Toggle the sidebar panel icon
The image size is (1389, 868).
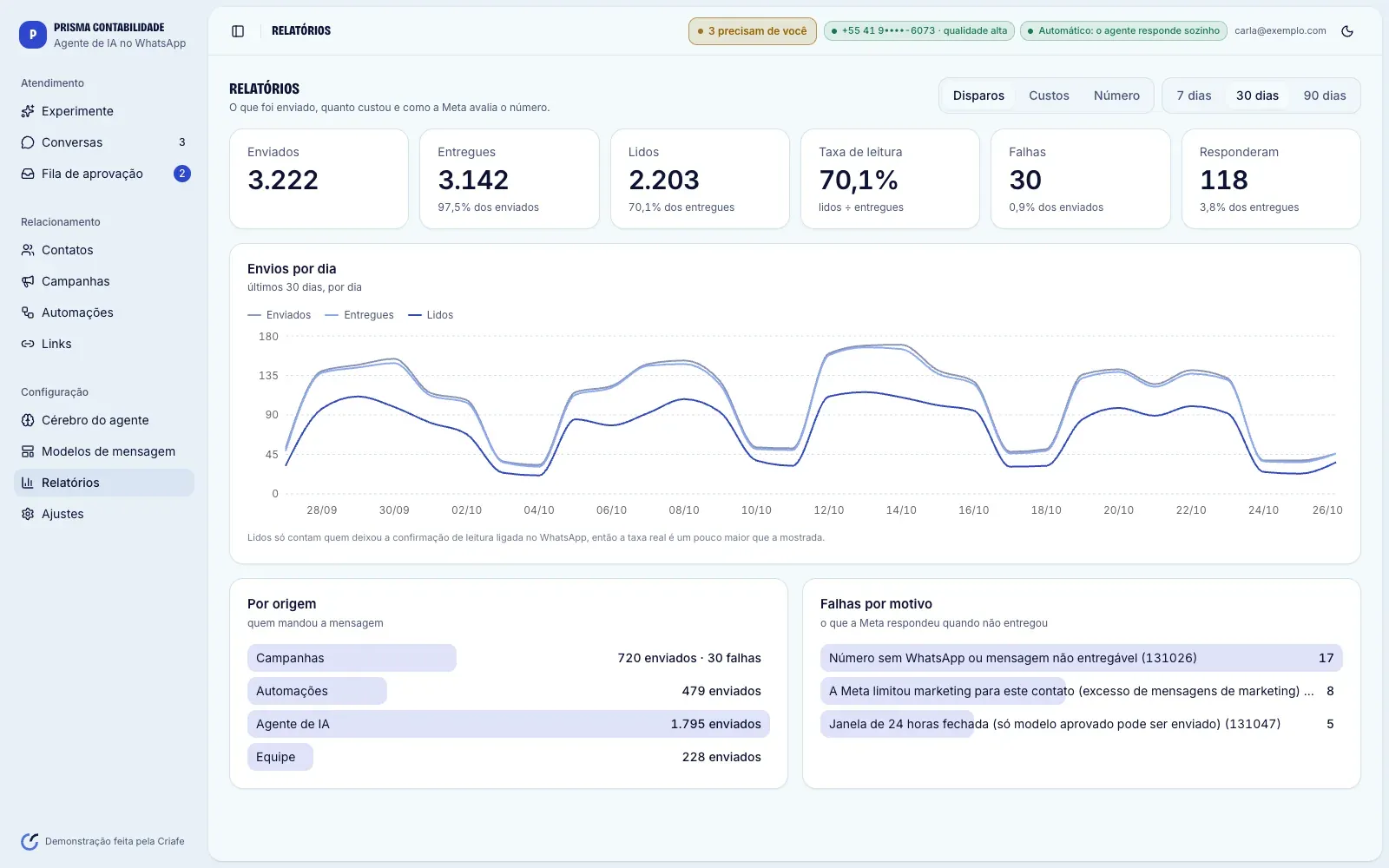point(238,31)
